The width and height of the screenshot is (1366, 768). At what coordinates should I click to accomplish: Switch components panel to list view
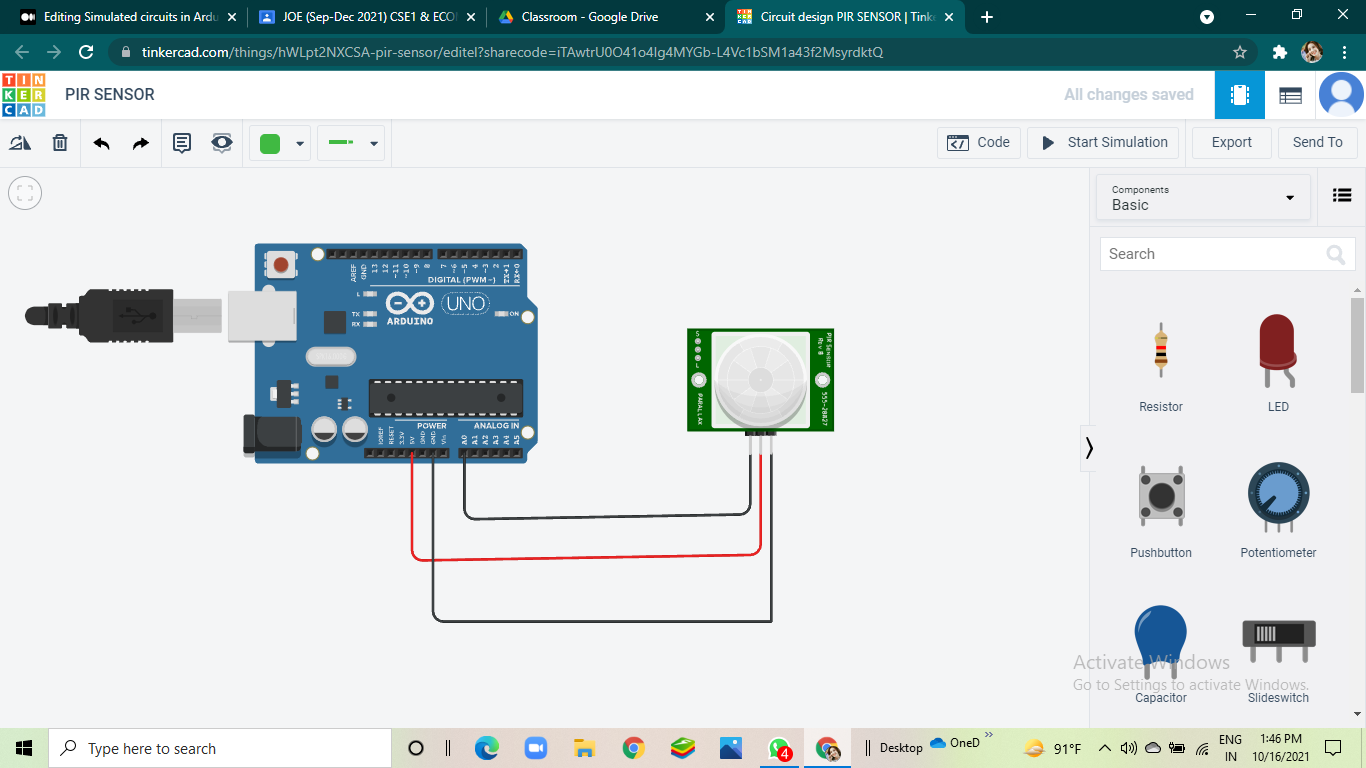pyautogui.click(x=1342, y=195)
